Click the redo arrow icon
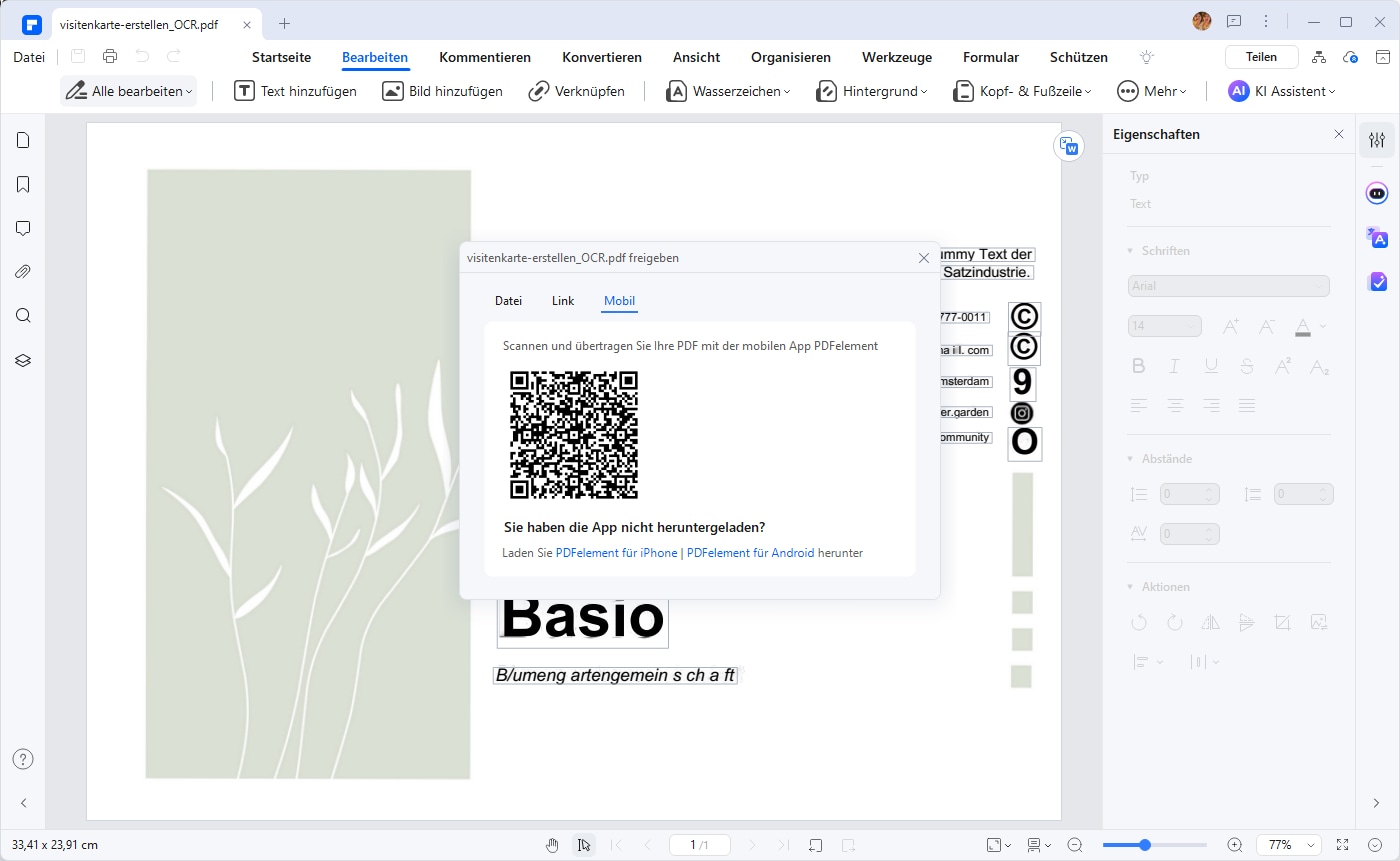 click(174, 57)
